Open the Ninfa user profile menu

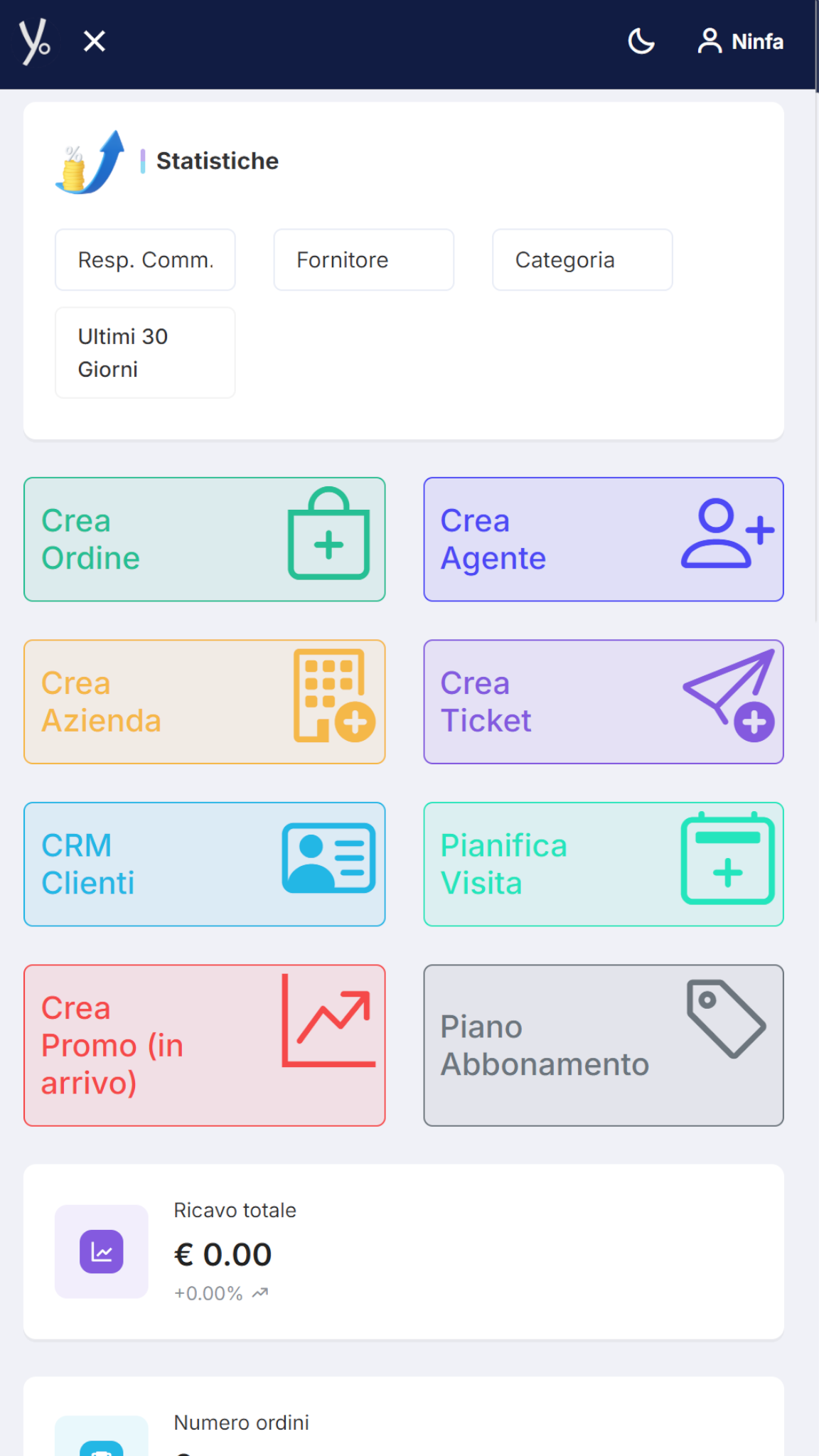click(x=741, y=42)
